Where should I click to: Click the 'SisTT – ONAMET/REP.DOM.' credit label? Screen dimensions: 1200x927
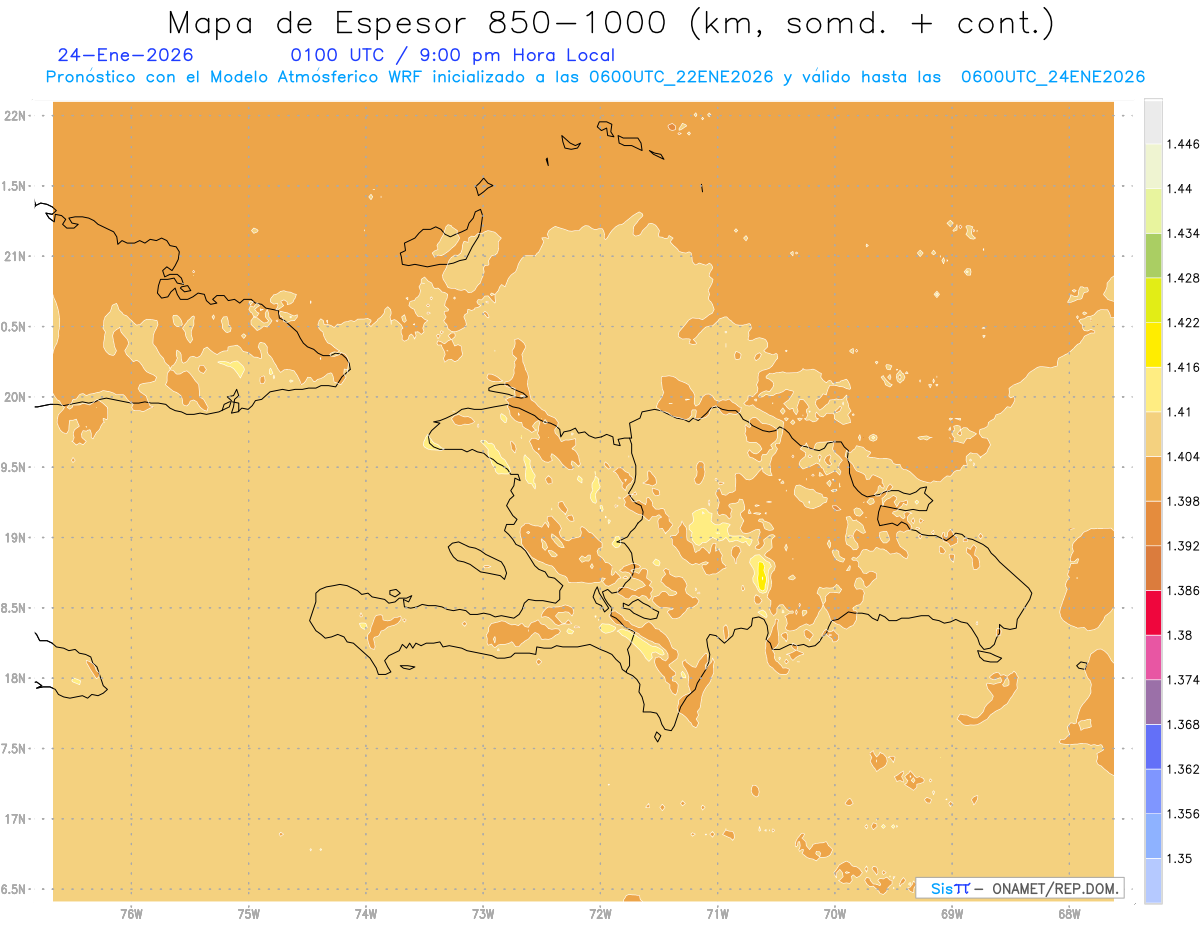click(1020, 888)
